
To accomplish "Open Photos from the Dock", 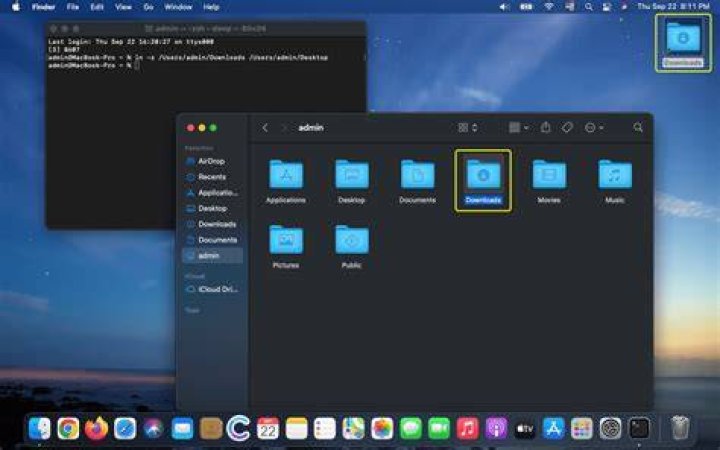I will point(382,429).
